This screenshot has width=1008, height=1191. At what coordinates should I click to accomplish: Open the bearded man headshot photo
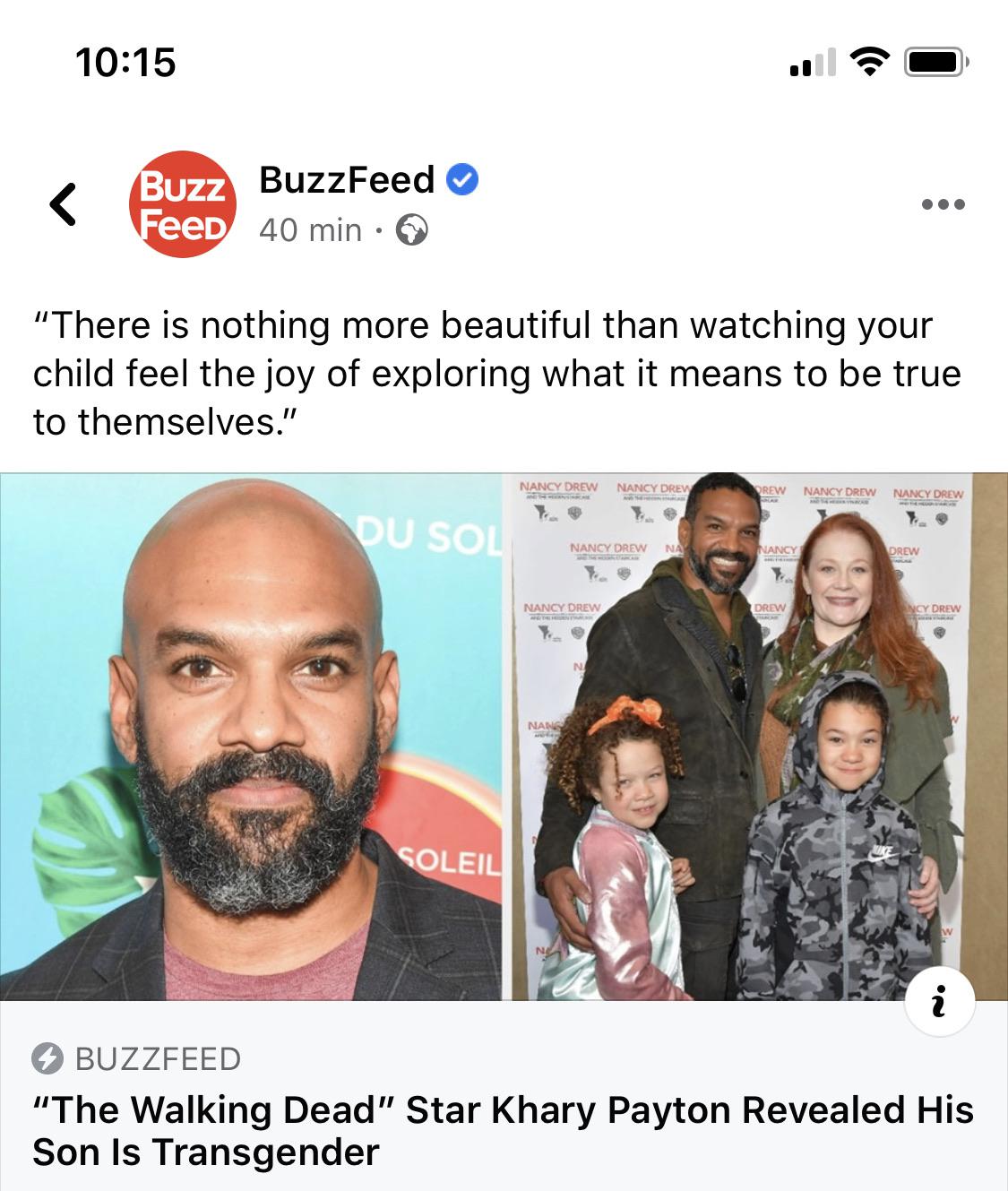pos(251,737)
